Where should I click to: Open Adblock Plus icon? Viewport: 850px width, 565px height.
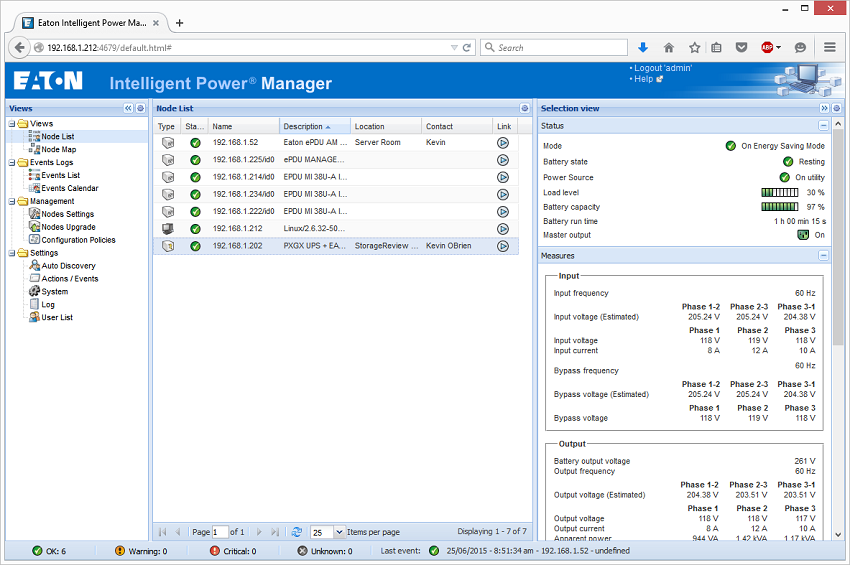point(767,48)
